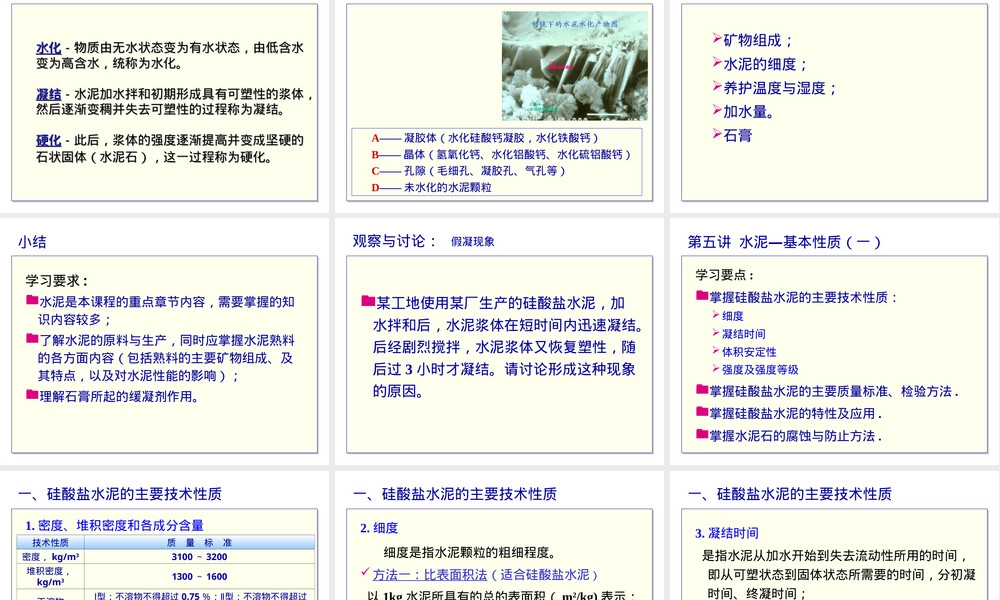Click the underlined term 水化
This screenshot has width=1000, height=600.
(48, 48)
